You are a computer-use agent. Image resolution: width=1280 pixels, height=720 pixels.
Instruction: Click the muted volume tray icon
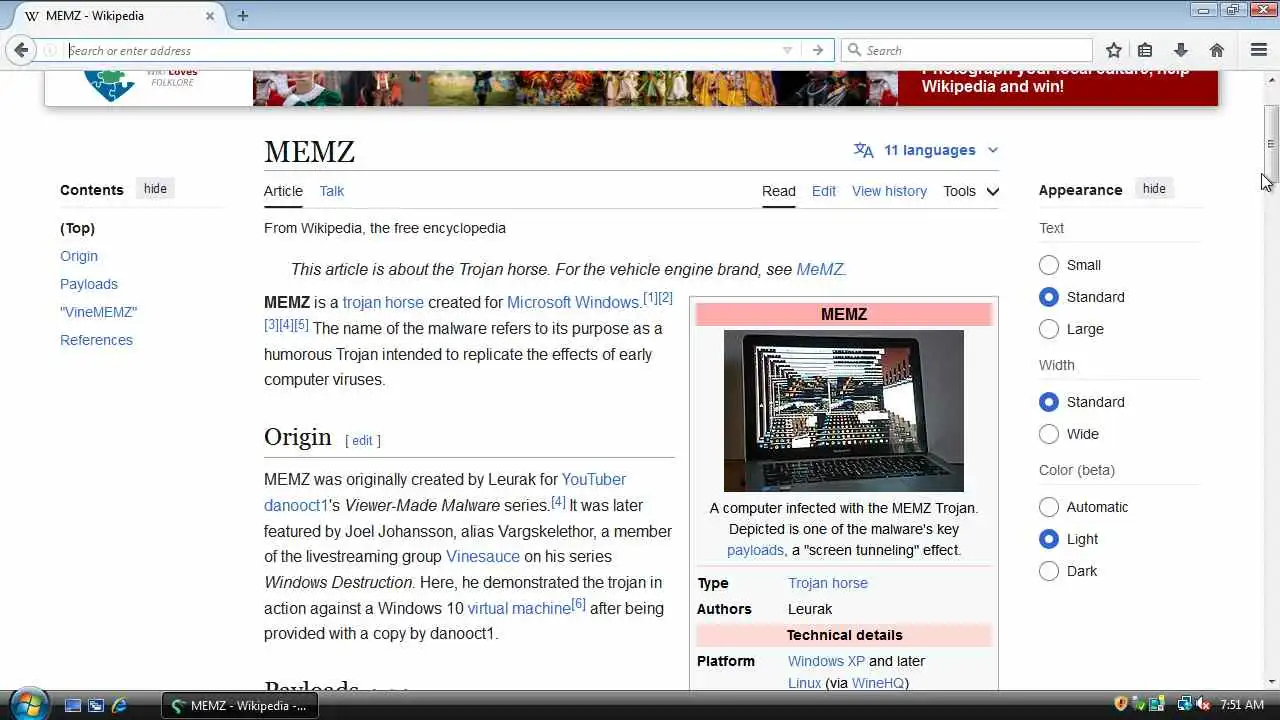coord(1203,704)
